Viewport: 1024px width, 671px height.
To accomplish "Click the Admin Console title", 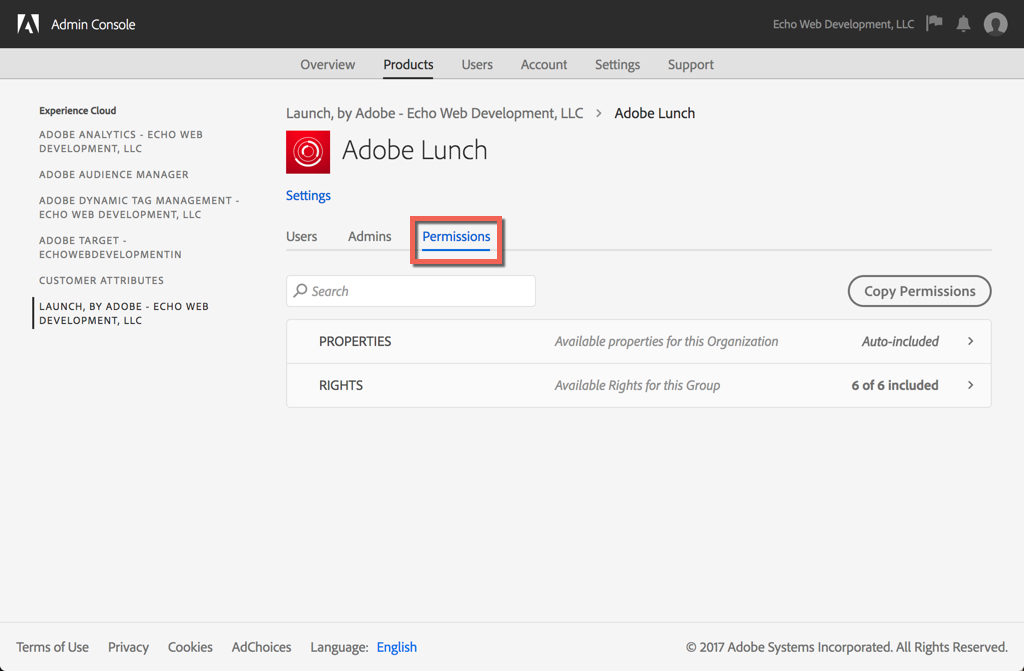I will pyautogui.click(x=93, y=24).
